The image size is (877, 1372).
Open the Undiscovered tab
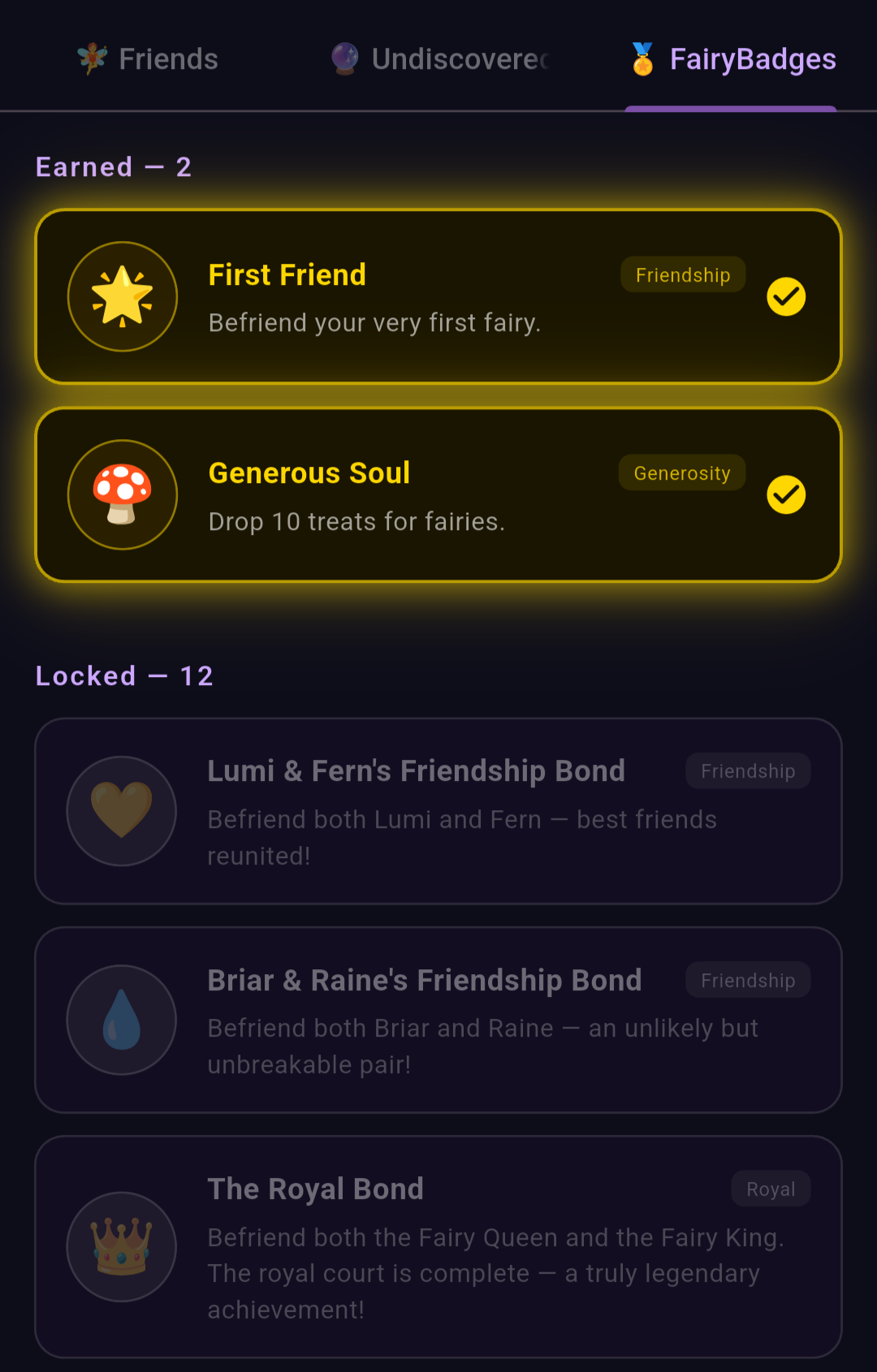pyautogui.click(x=439, y=58)
